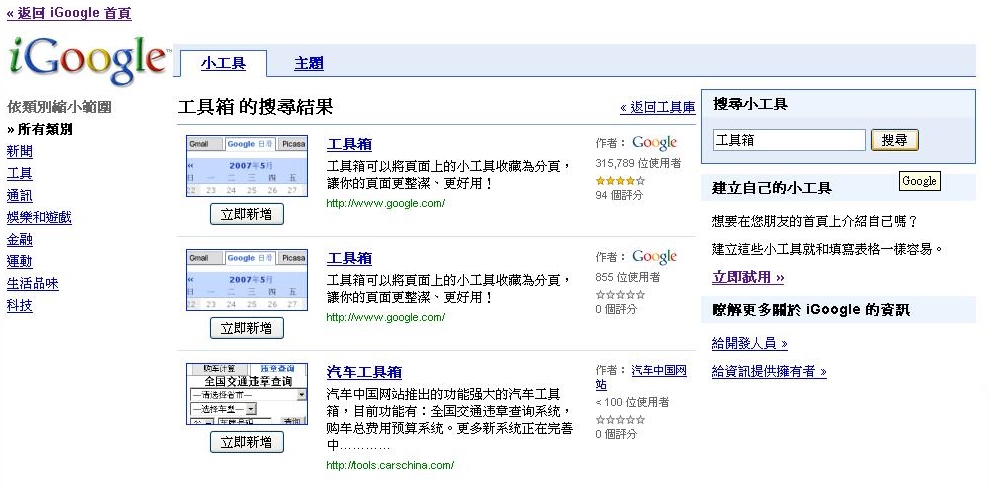Open second 工具箱 thumbnail with 855 users
Screen dimensions: 989x488
coord(247,279)
